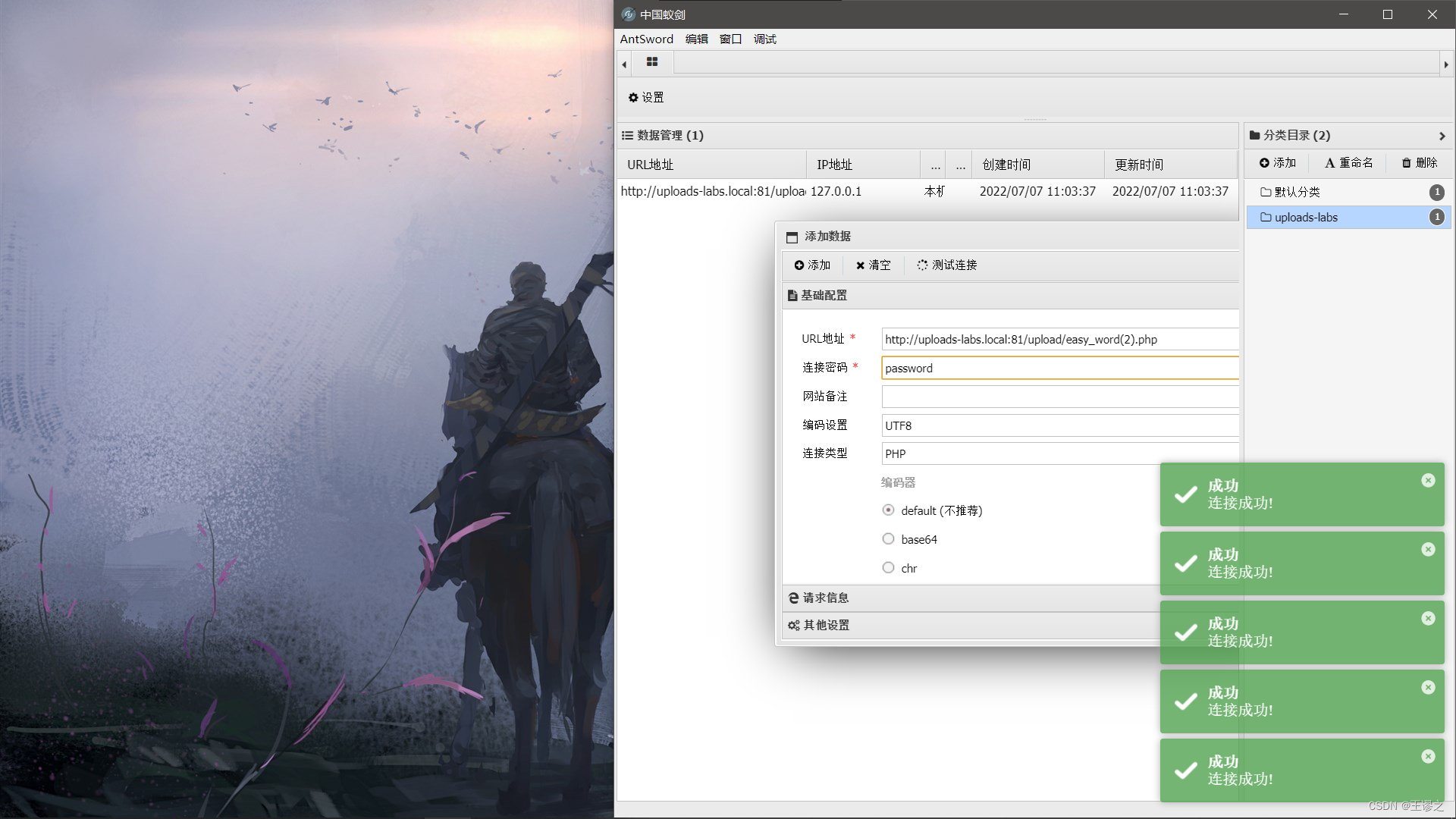This screenshot has width=1456, height=819.
Task: Click the checkmark on the first success toast
Action: 1186,495
